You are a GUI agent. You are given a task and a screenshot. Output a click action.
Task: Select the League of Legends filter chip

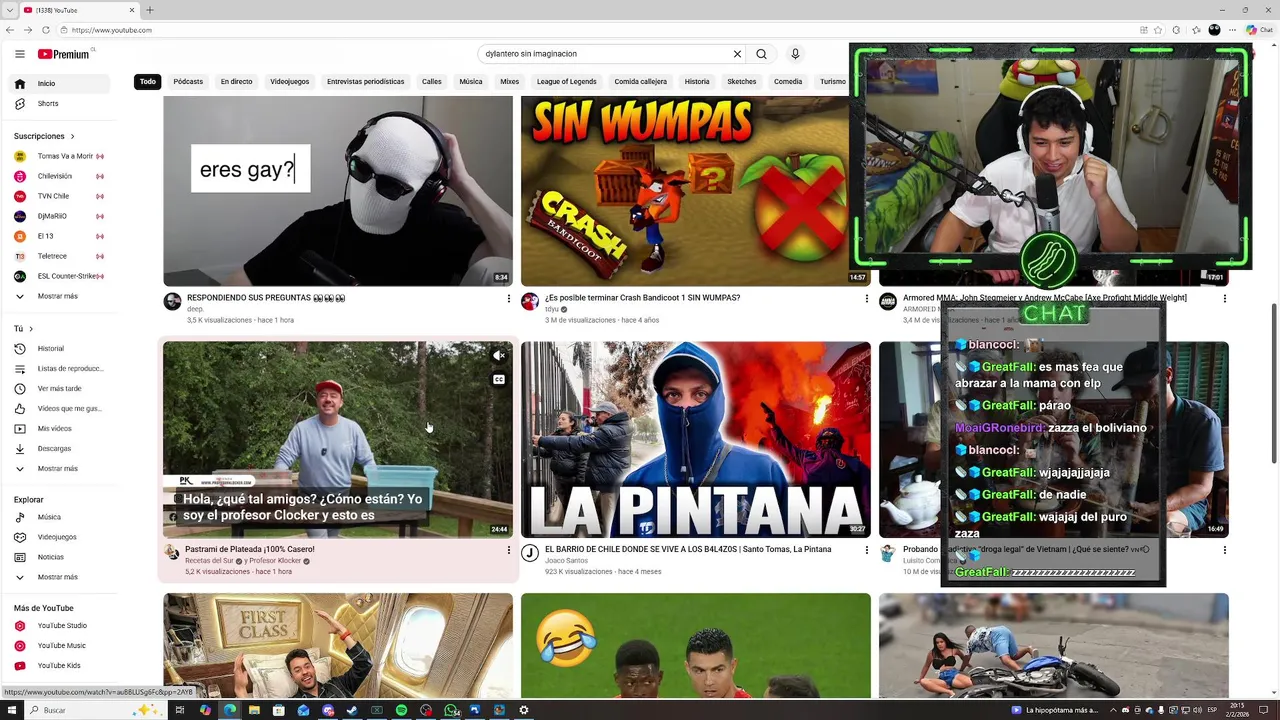(x=566, y=82)
